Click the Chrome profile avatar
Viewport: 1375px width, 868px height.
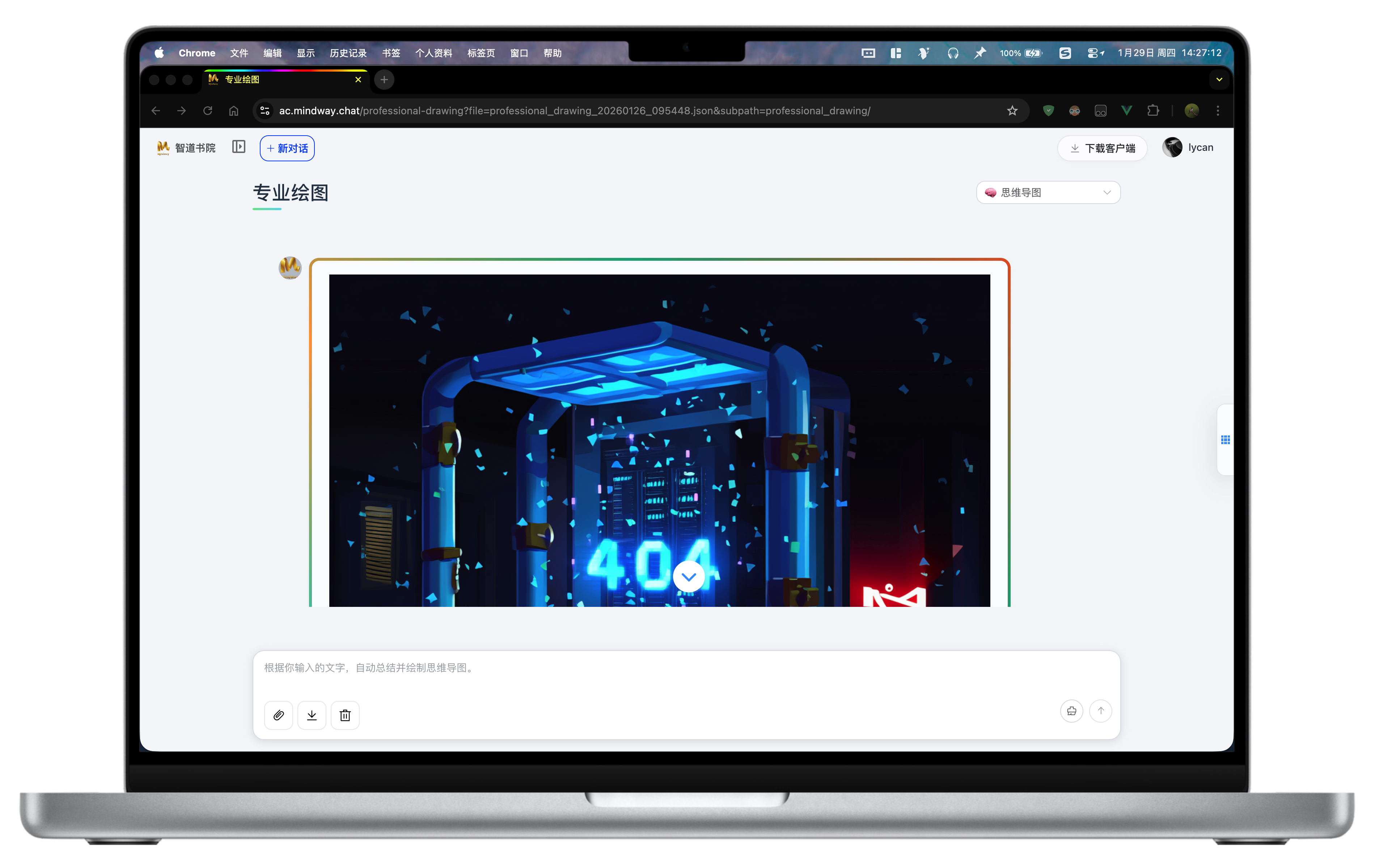click(x=1192, y=111)
